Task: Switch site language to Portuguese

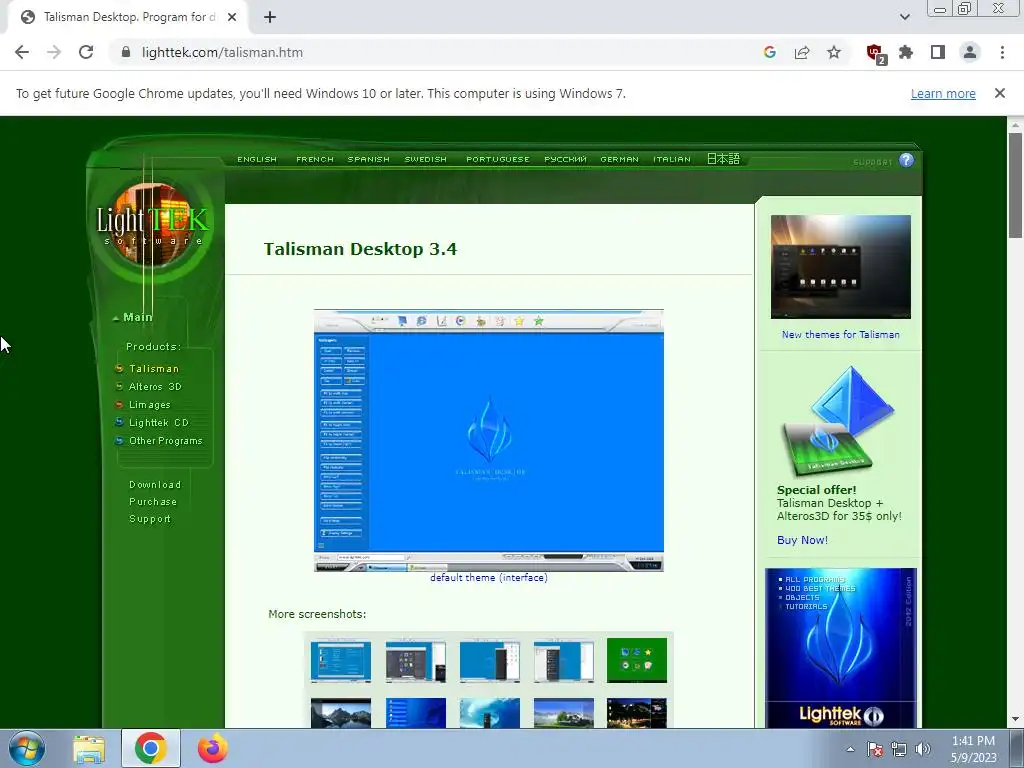Action: (498, 159)
